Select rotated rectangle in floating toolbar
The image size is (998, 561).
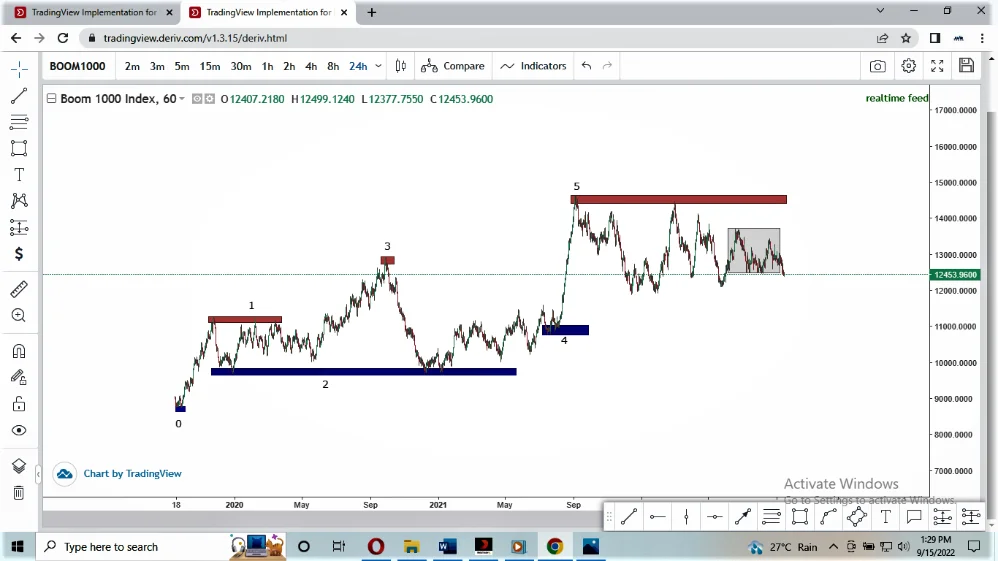pyautogui.click(x=857, y=517)
